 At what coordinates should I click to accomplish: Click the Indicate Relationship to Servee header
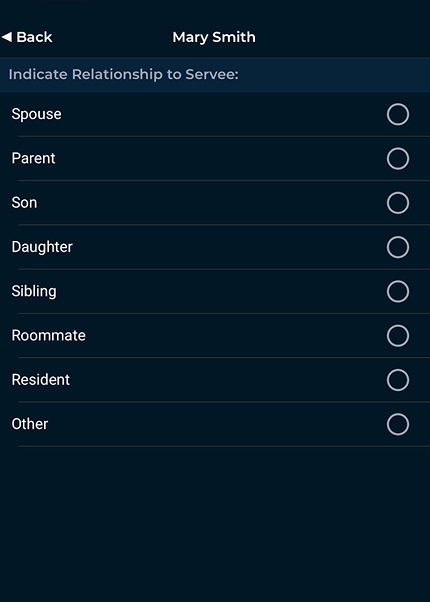tap(124, 74)
